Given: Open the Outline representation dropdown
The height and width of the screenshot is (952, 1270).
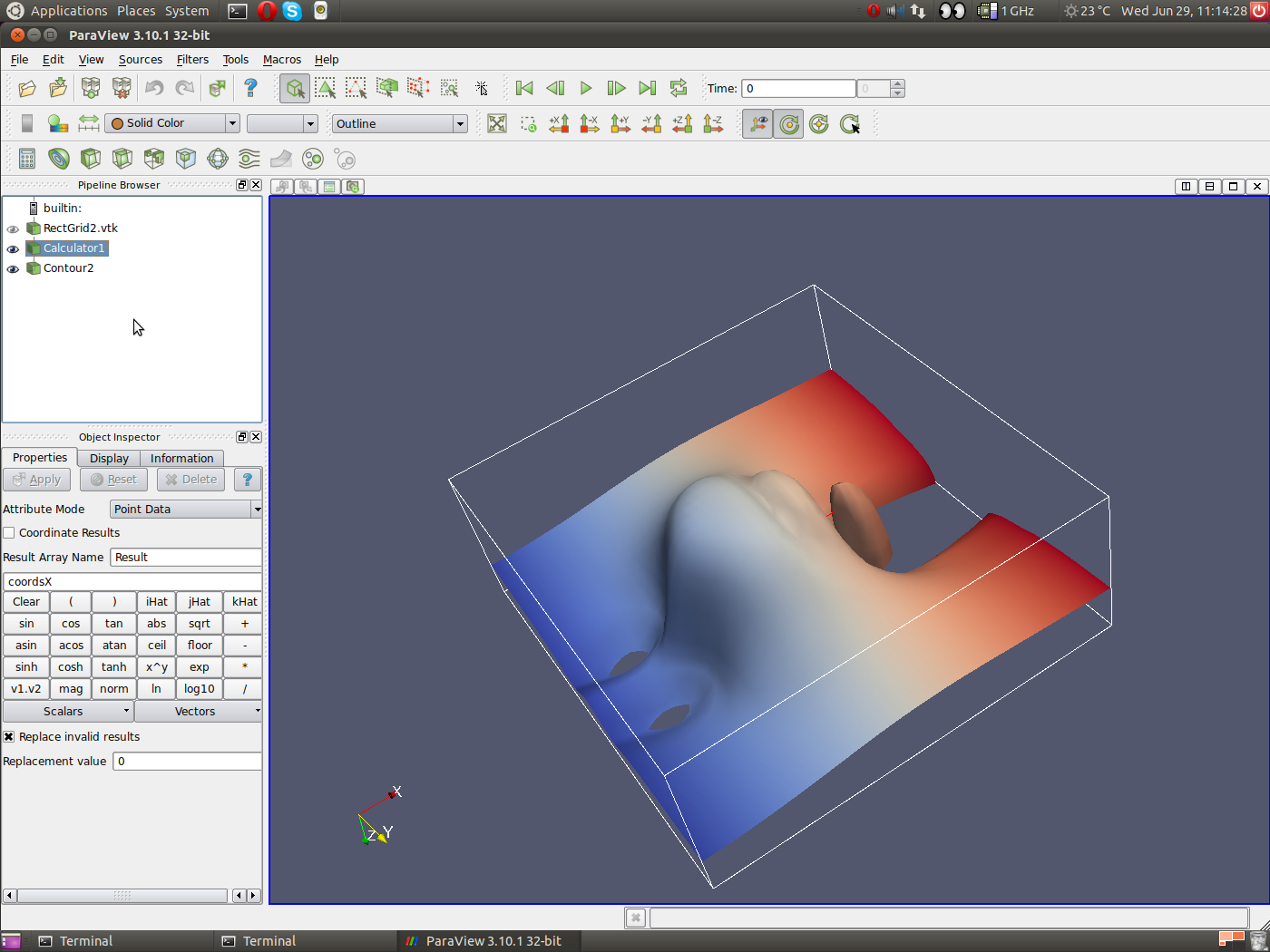Looking at the screenshot, I should 400,123.
